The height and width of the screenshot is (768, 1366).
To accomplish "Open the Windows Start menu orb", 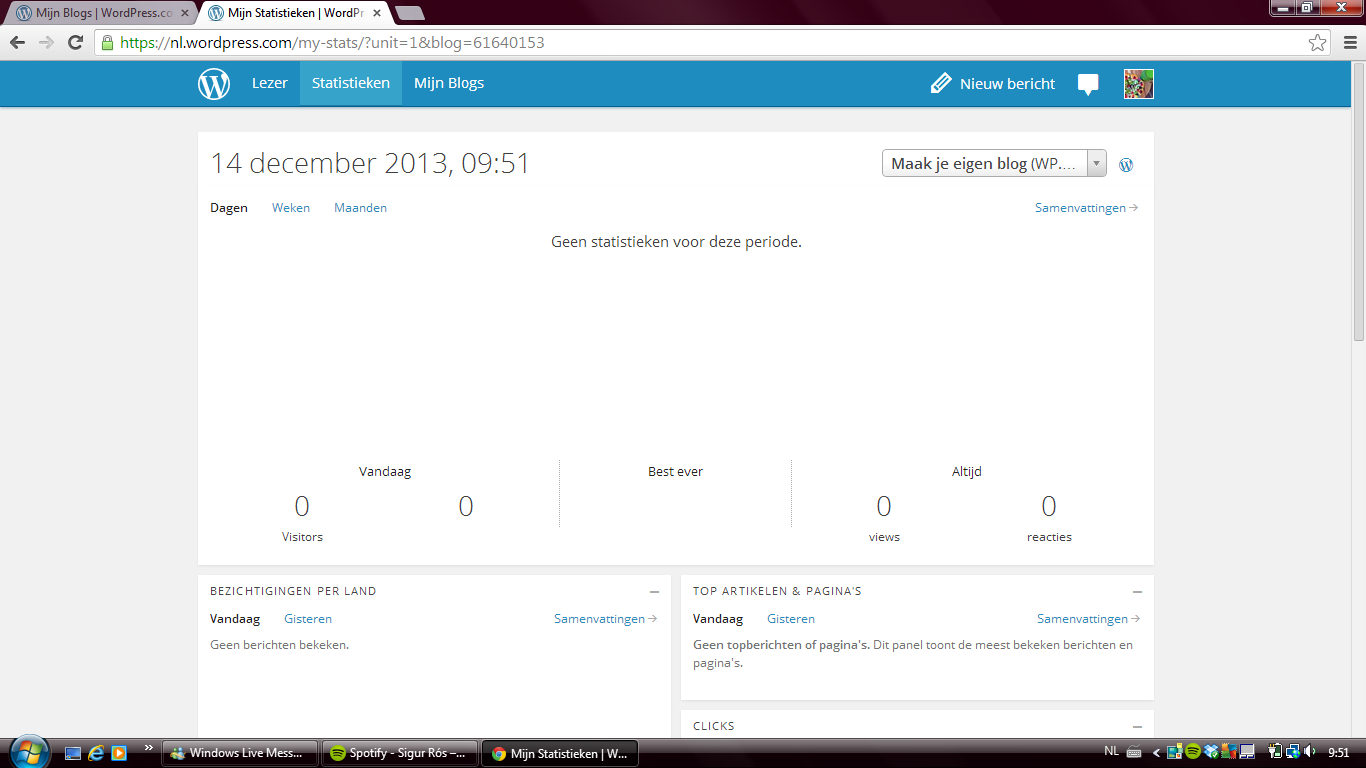I will click(x=27, y=751).
